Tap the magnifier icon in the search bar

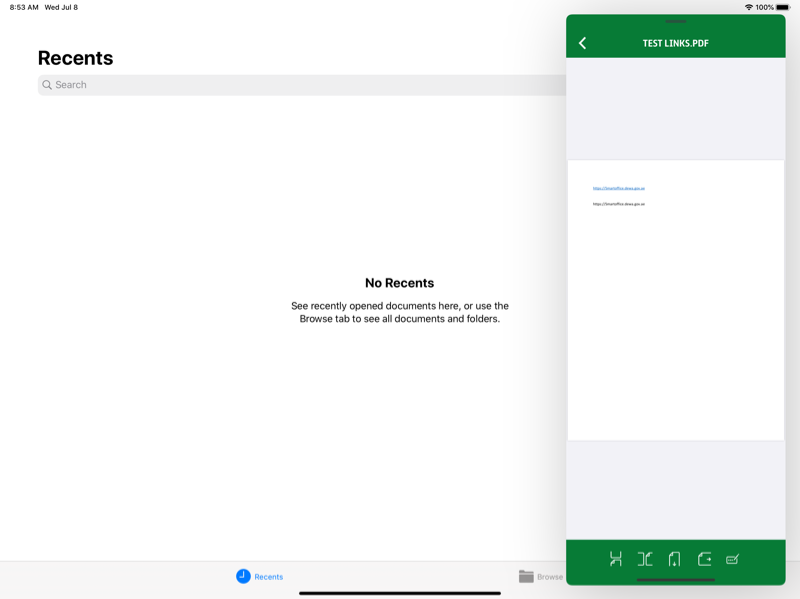point(47,85)
